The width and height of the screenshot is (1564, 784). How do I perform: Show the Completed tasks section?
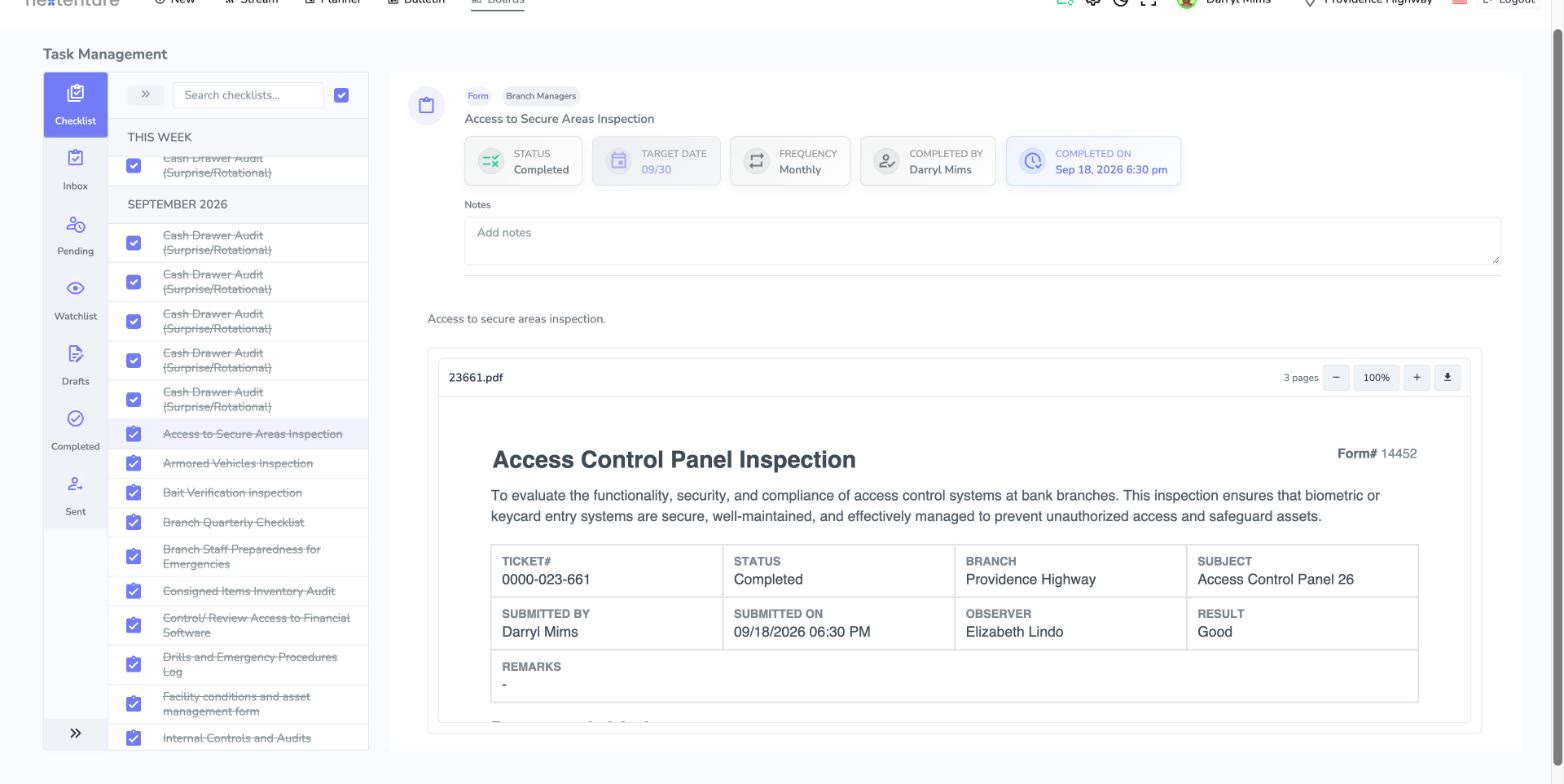[x=75, y=429]
